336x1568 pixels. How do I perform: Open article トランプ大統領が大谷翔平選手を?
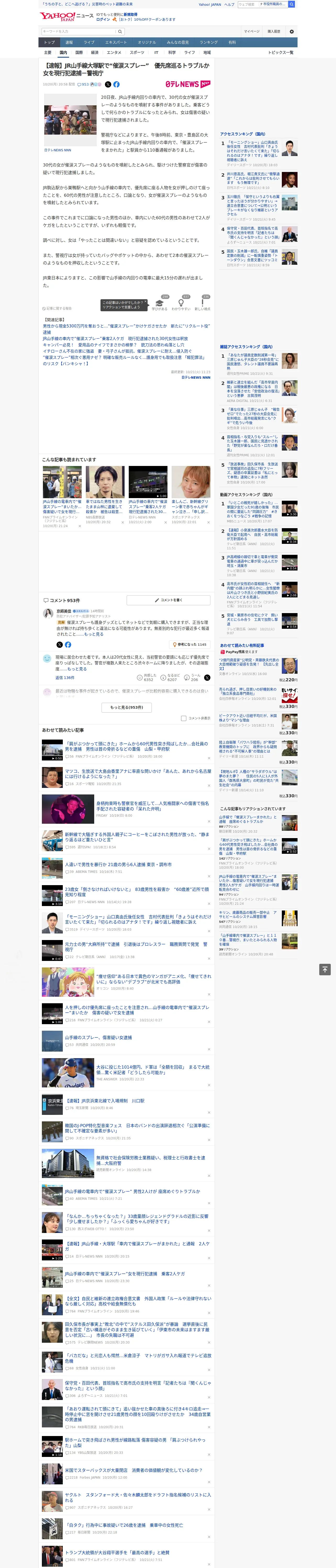(x=117, y=1552)
